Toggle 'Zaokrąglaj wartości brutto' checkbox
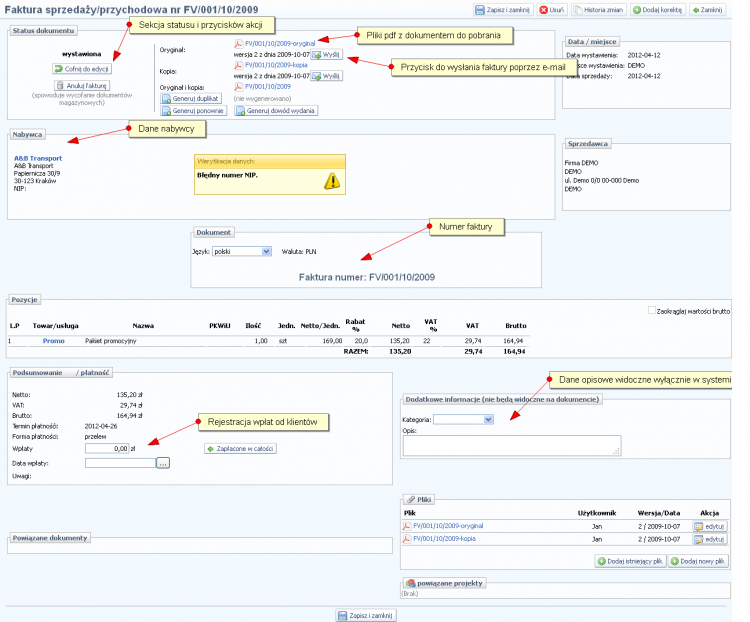 (653, 310)
